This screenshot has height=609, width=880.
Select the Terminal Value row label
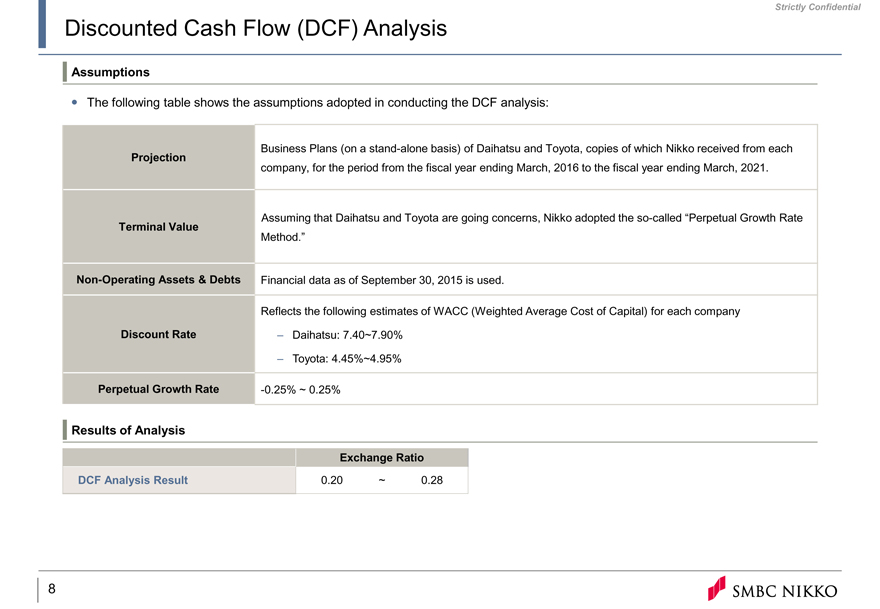click(x=158, y=226)
